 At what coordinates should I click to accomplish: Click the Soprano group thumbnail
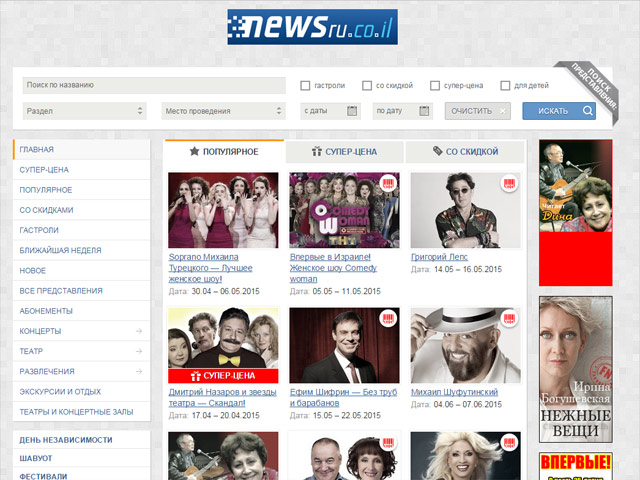click(x=223, y=210)
